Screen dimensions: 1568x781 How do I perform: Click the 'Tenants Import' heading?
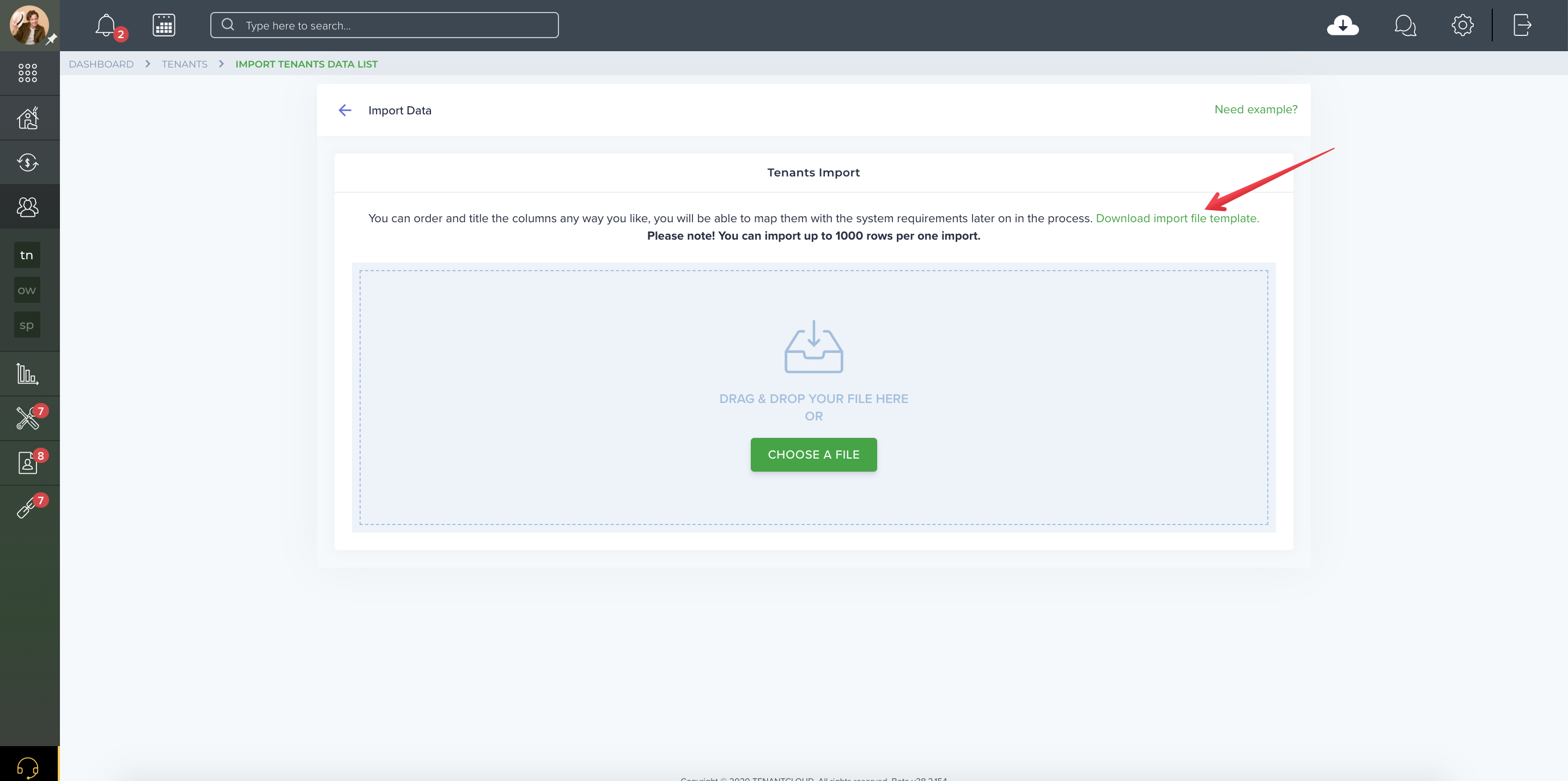tap(813, 173)
